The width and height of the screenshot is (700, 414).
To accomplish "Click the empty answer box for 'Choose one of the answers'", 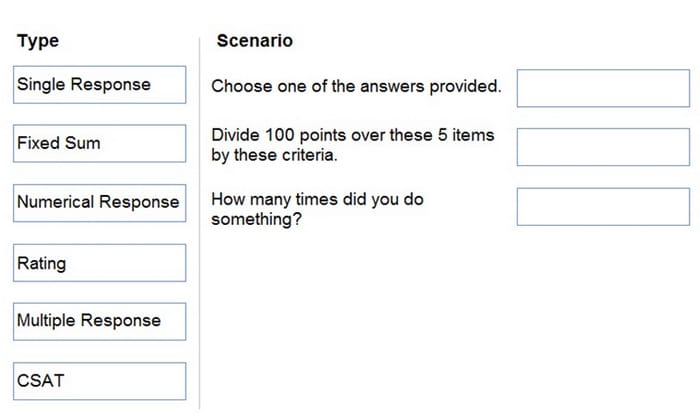I will point(603,88).
